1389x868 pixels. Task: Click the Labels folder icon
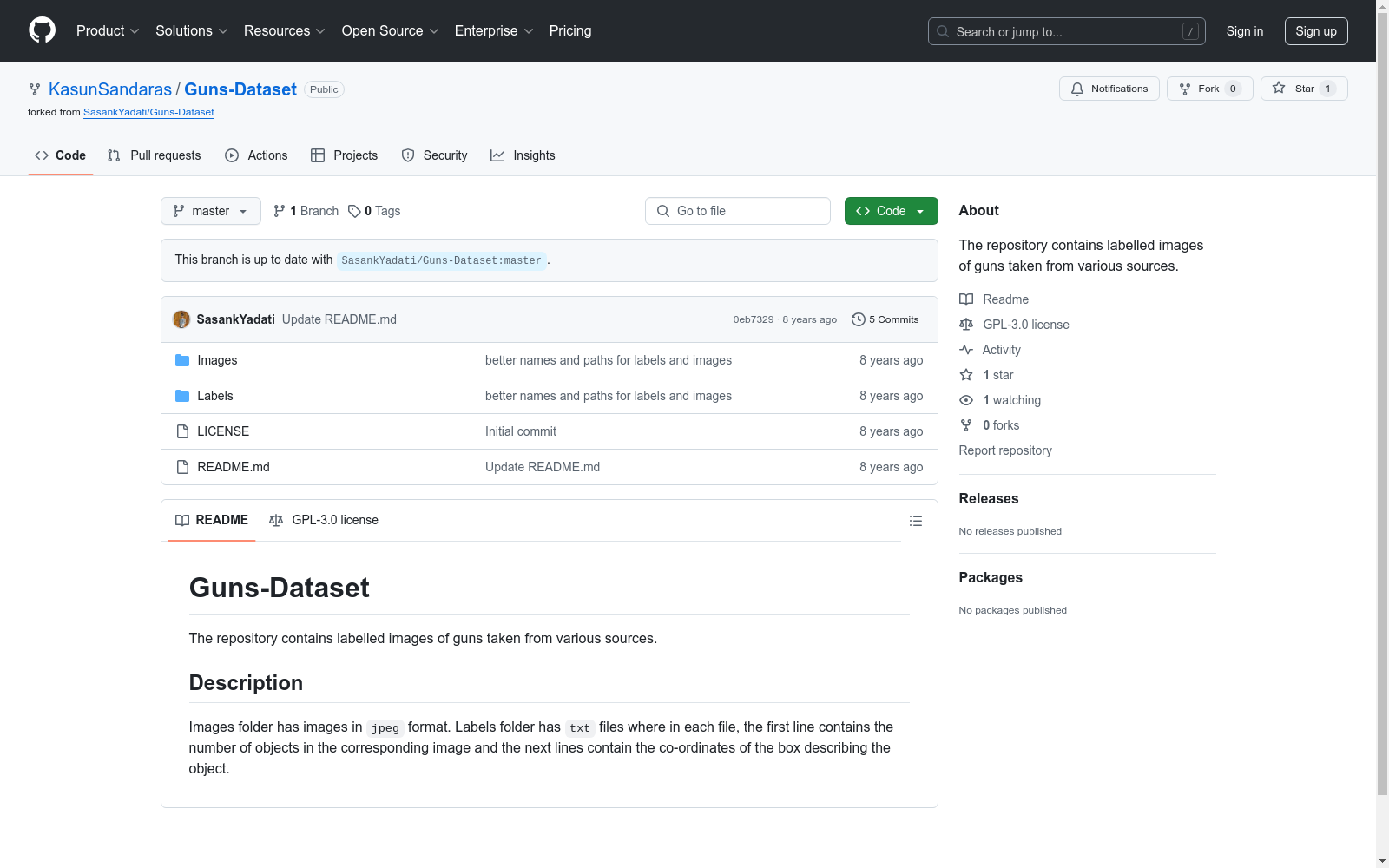pos(182,396)
